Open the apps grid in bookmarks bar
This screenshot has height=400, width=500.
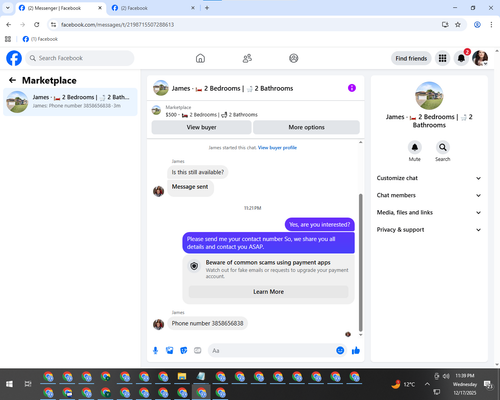coord(8,39)
